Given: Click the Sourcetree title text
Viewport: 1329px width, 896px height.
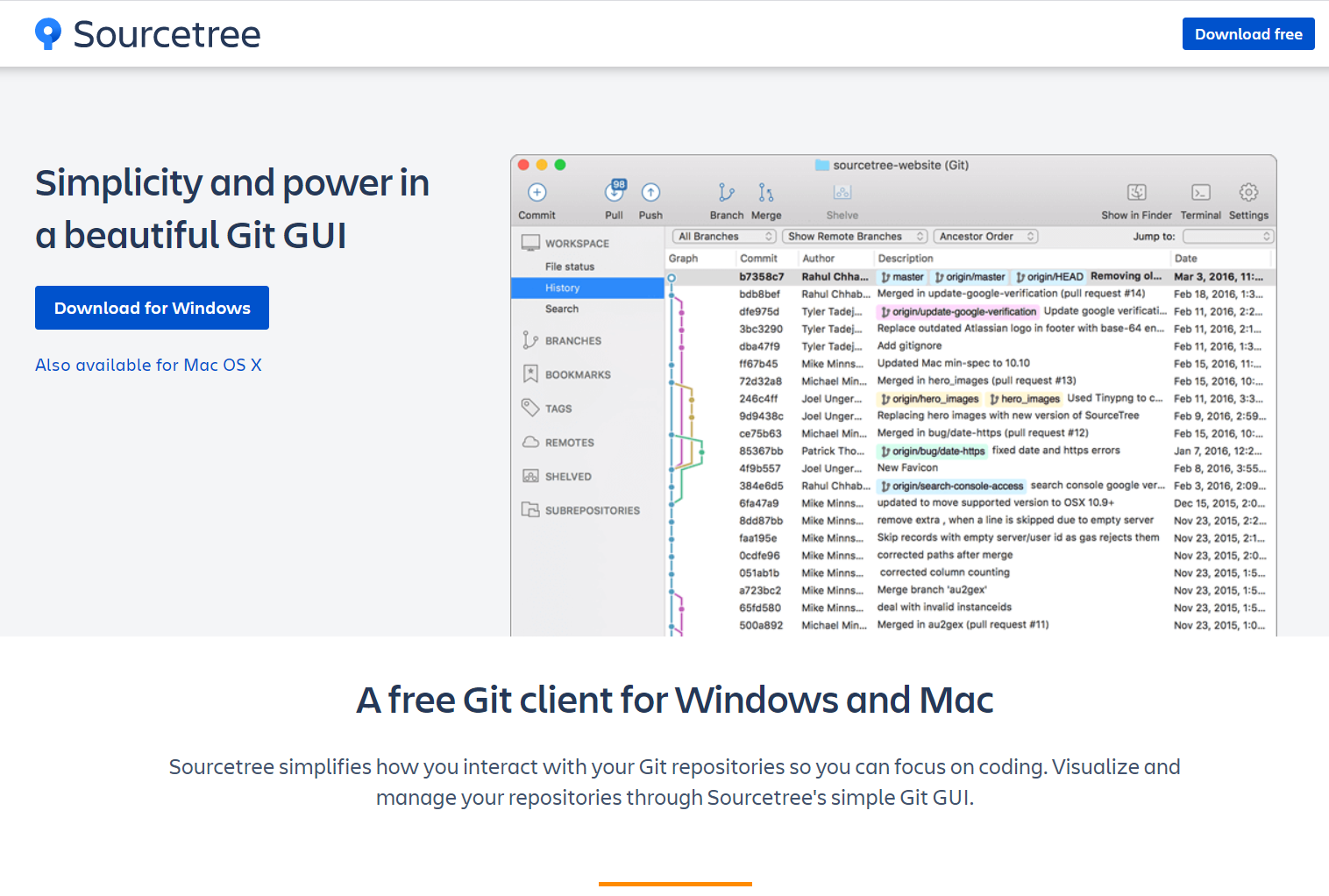Looking at the screenshot, I should tap(167, 34).
